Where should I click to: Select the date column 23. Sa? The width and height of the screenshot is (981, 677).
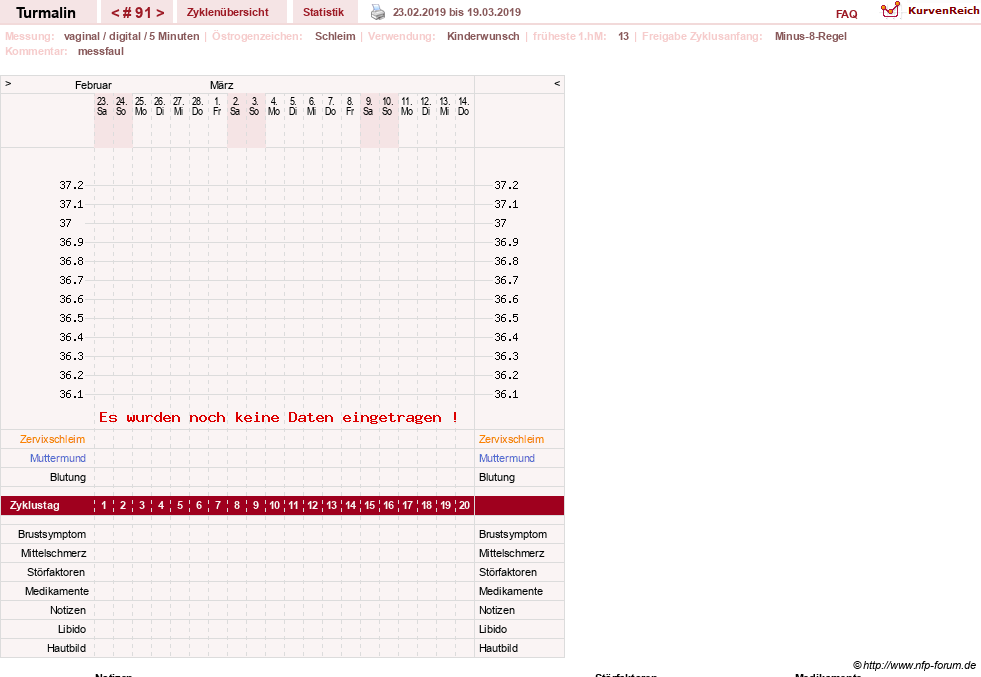click(x=103, y=106)
